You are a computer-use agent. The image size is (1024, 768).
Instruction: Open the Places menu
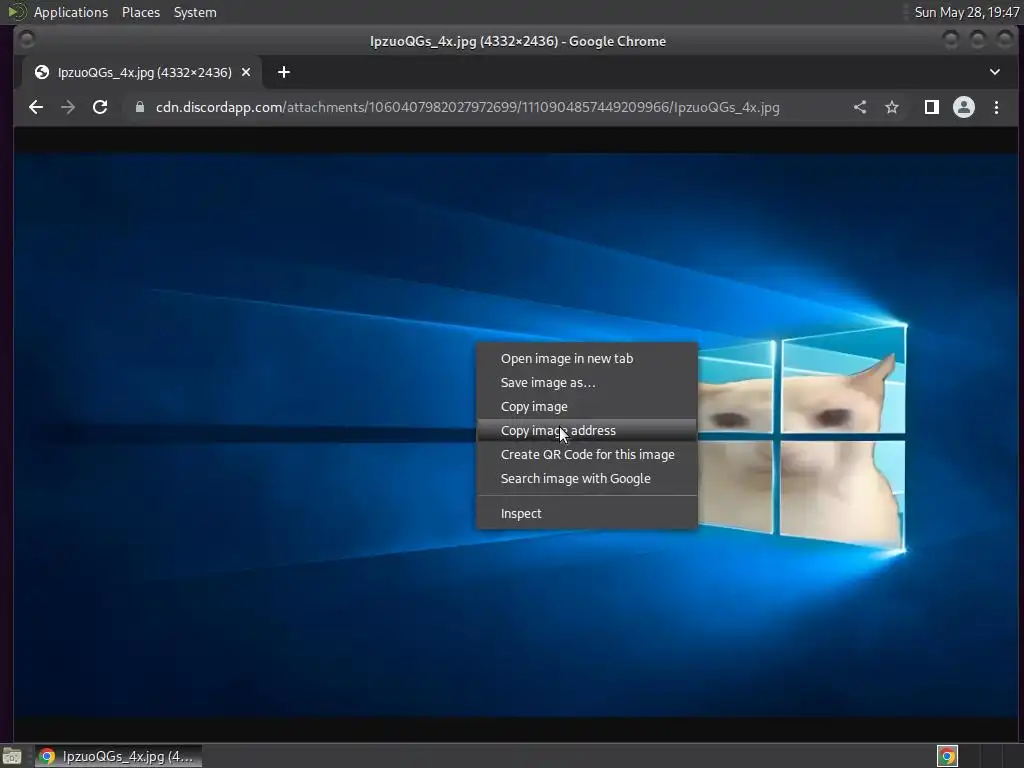140,12
